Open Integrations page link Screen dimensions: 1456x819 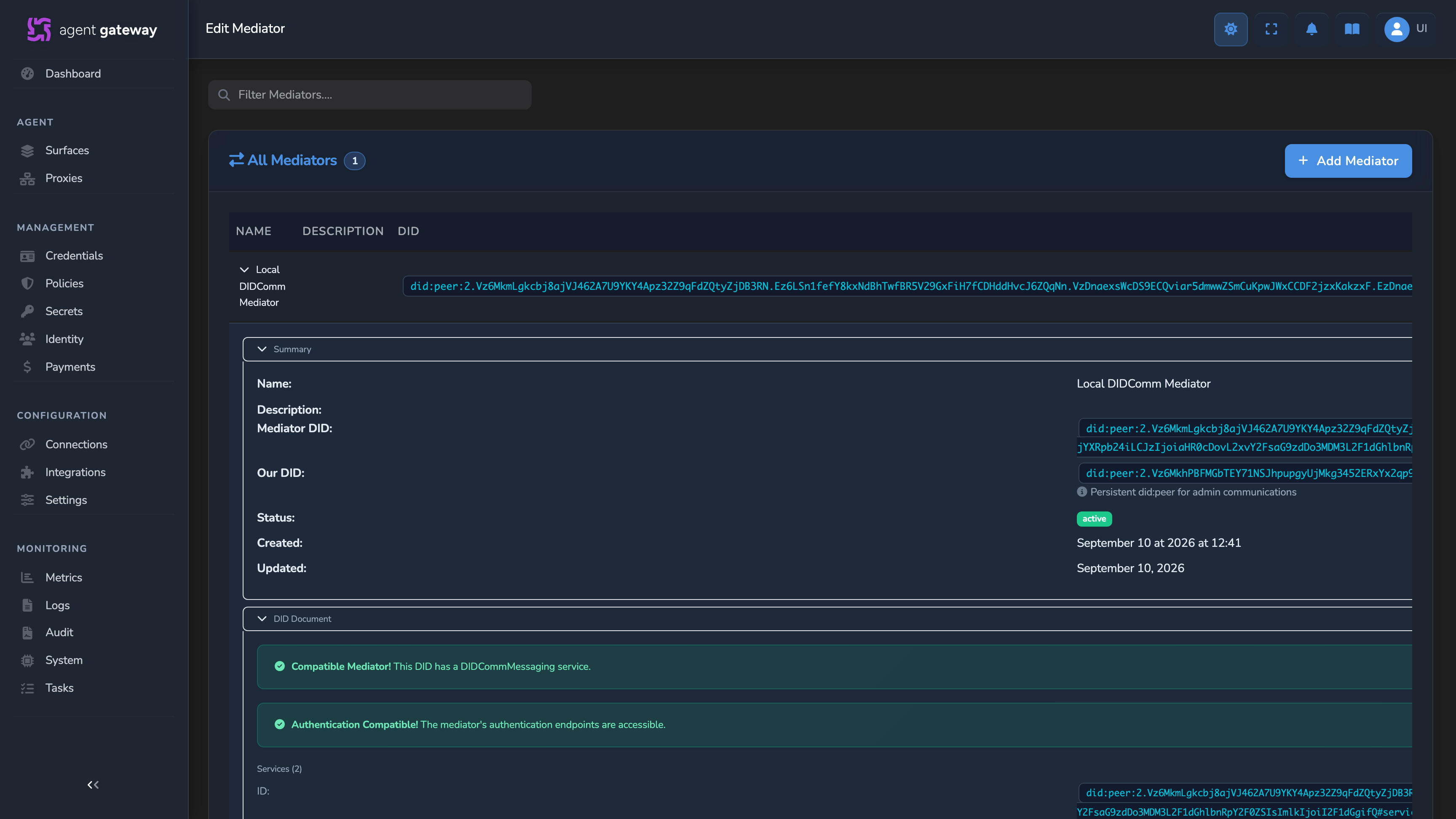click(x=75, y=473)
